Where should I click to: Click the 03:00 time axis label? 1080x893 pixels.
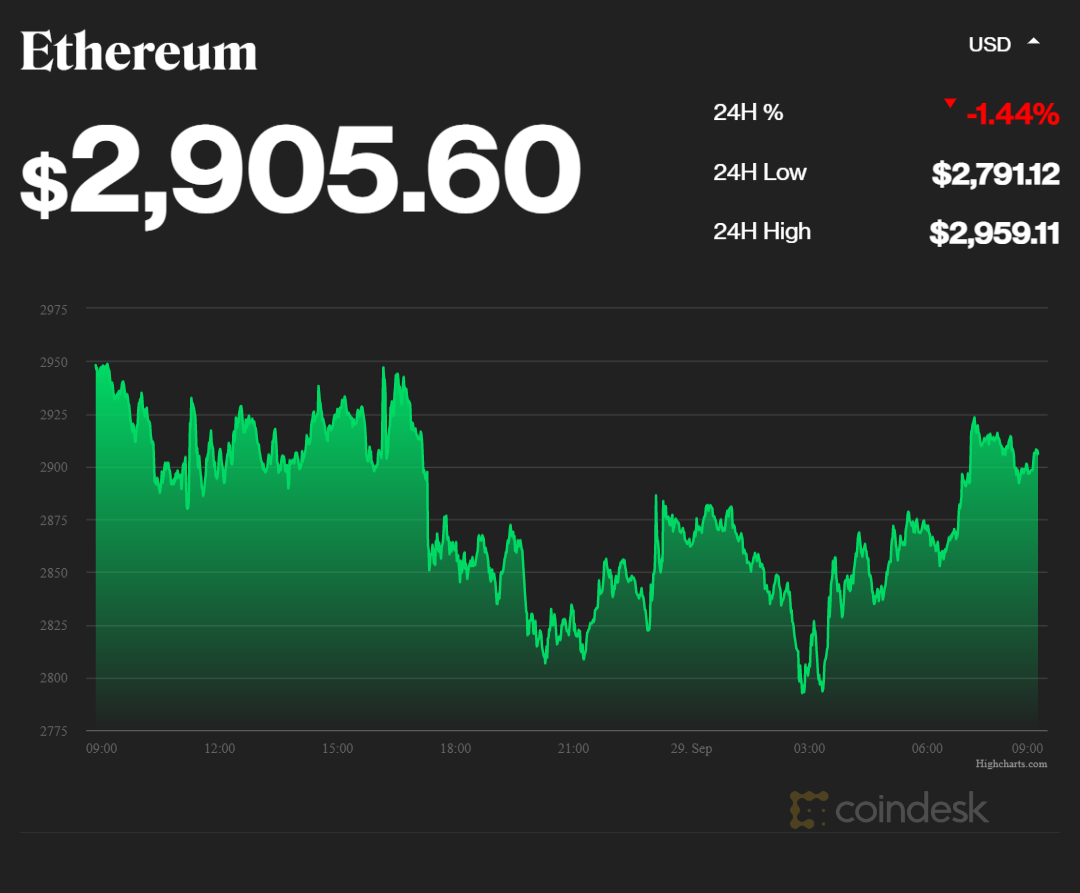click(809, 748)
